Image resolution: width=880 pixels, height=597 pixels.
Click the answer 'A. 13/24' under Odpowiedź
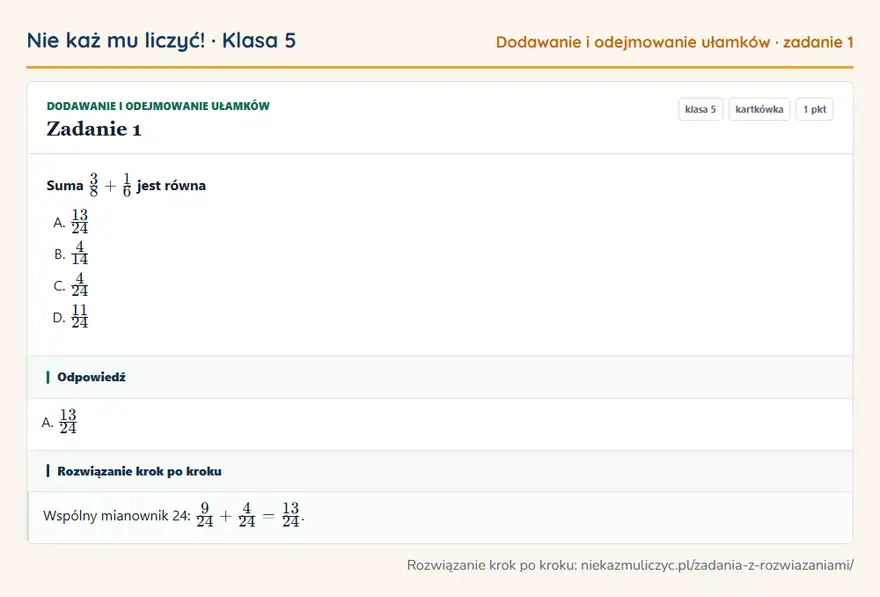click(x=59, y=421)
